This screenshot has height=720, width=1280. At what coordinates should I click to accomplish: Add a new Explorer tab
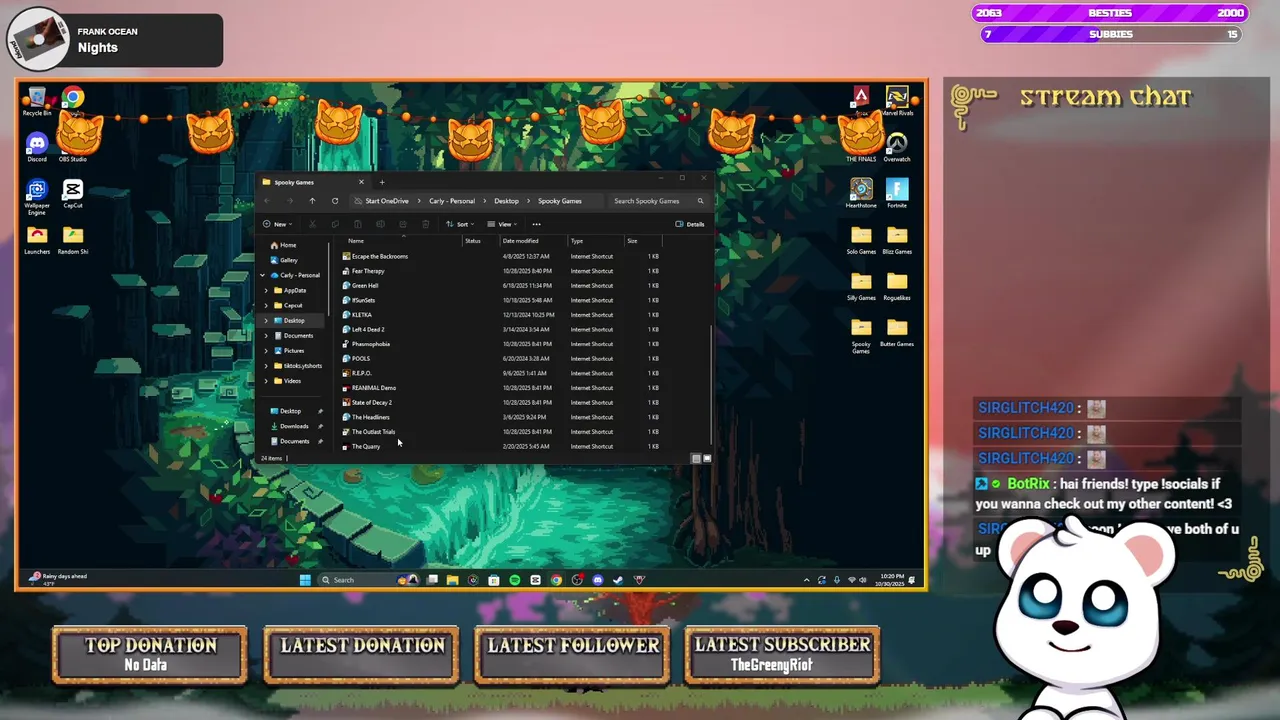(x=381, y=182)
